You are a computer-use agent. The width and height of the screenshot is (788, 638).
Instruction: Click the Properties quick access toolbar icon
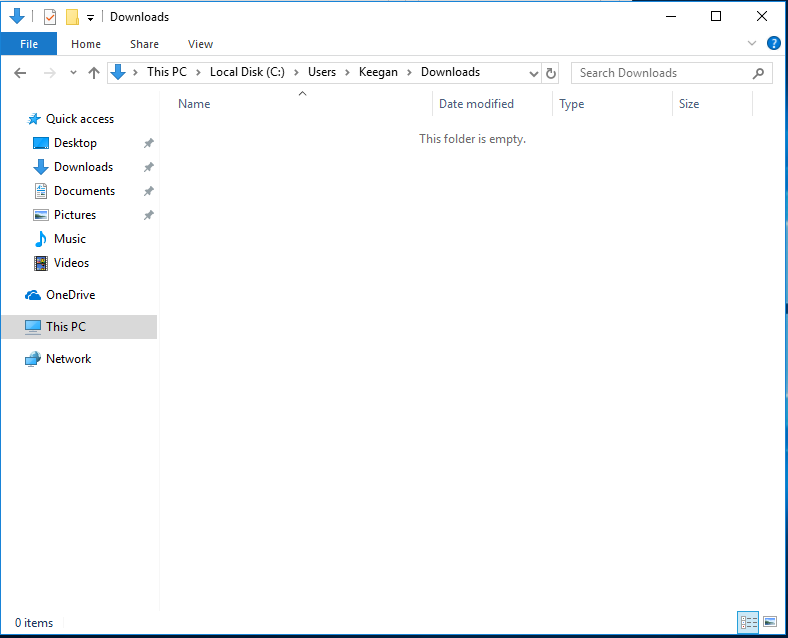tap(50, 17)
